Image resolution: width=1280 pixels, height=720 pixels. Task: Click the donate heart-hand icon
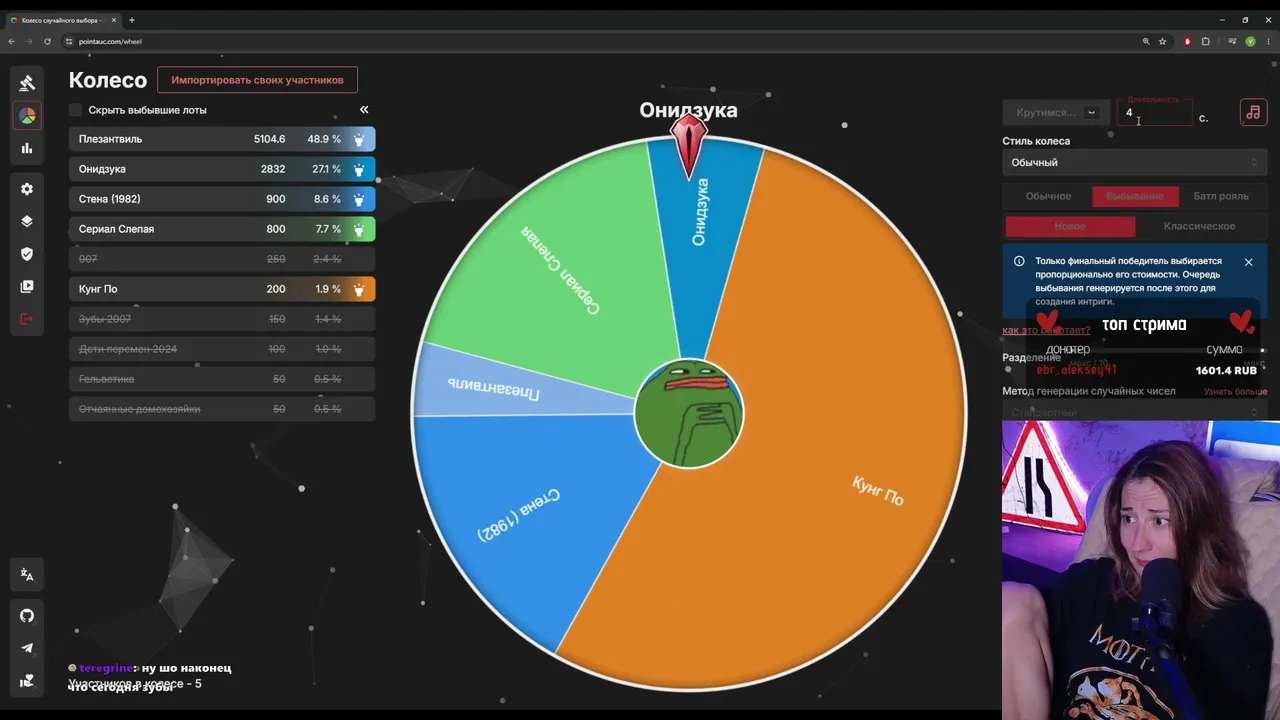pyautogui.click(x=27, y=681)
